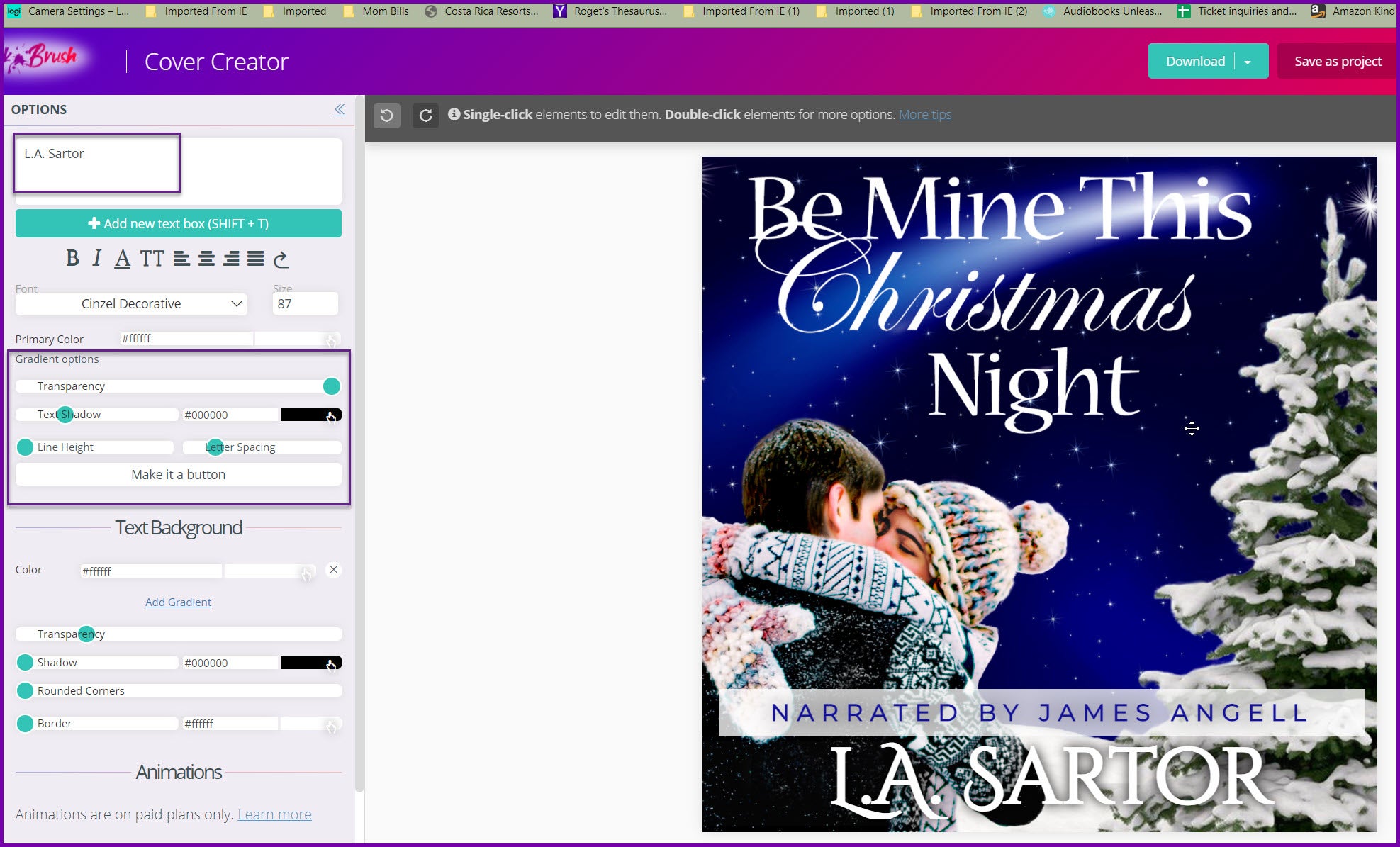This screenshot has height=847, width=1400.
Task: Click the Text Shadow black color swatch
Action: (310, 415)
